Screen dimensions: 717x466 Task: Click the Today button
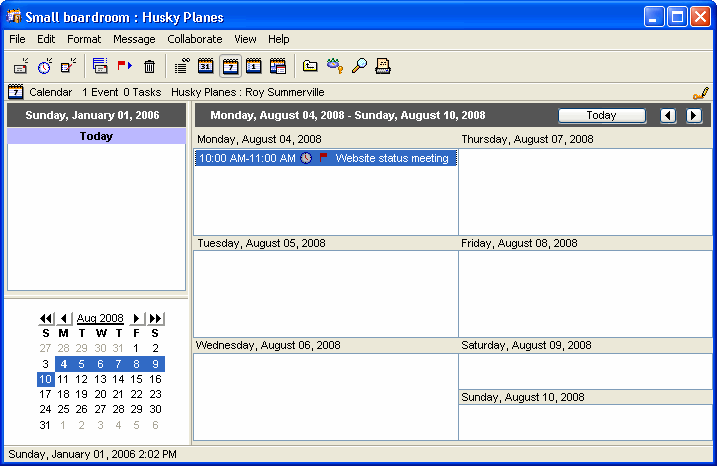tap(601, 115)
